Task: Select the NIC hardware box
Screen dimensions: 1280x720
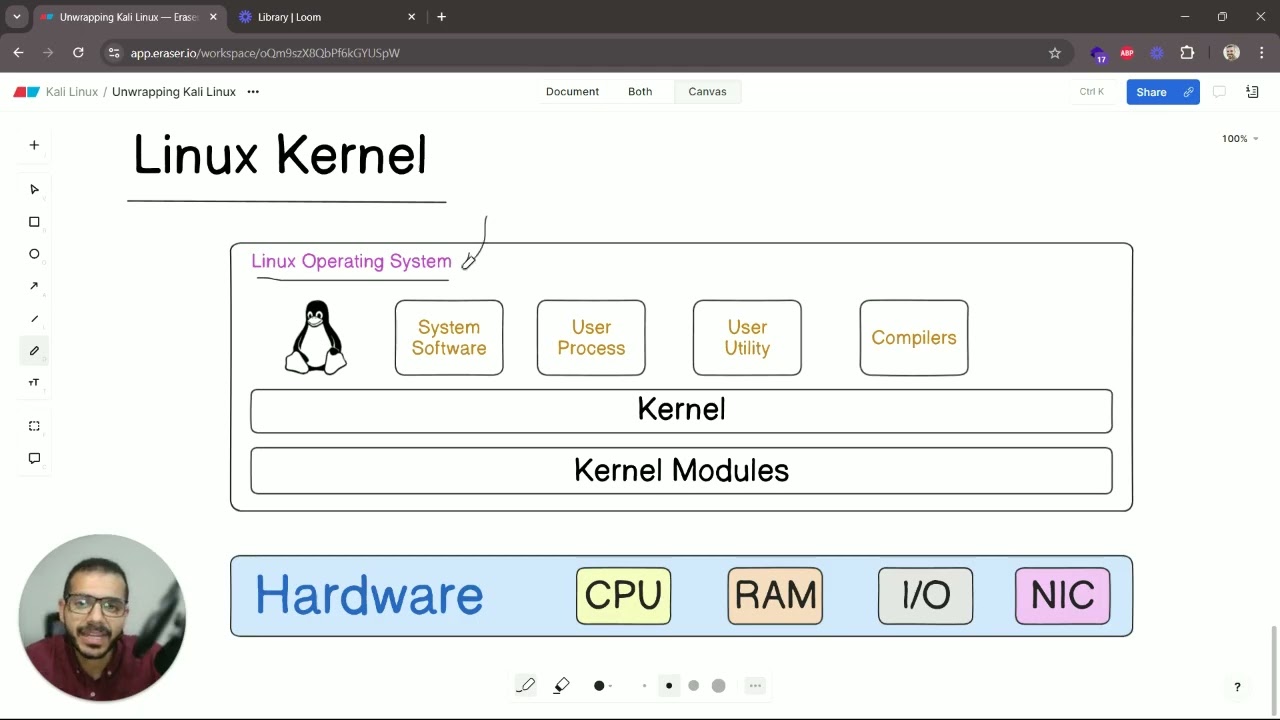Action: pyautogui.click(x=1062, y=596)
